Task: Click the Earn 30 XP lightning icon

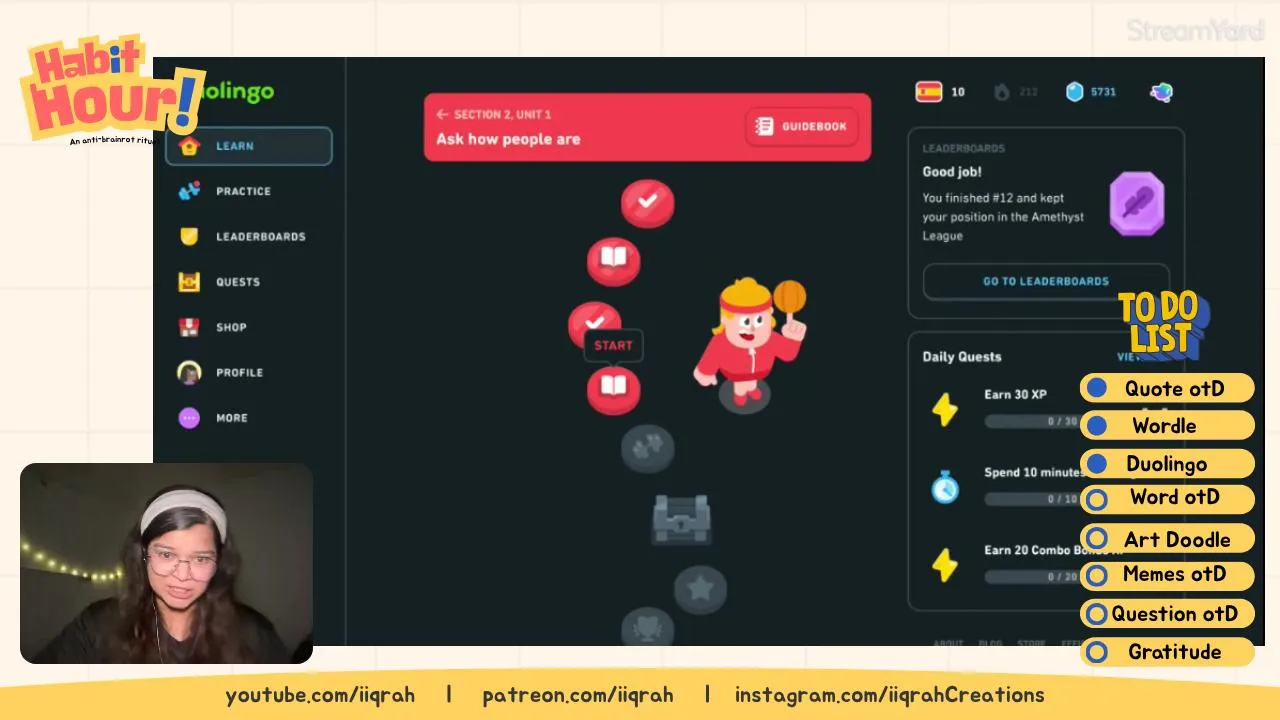Action: pyautogui.click(x=945, y=410)
